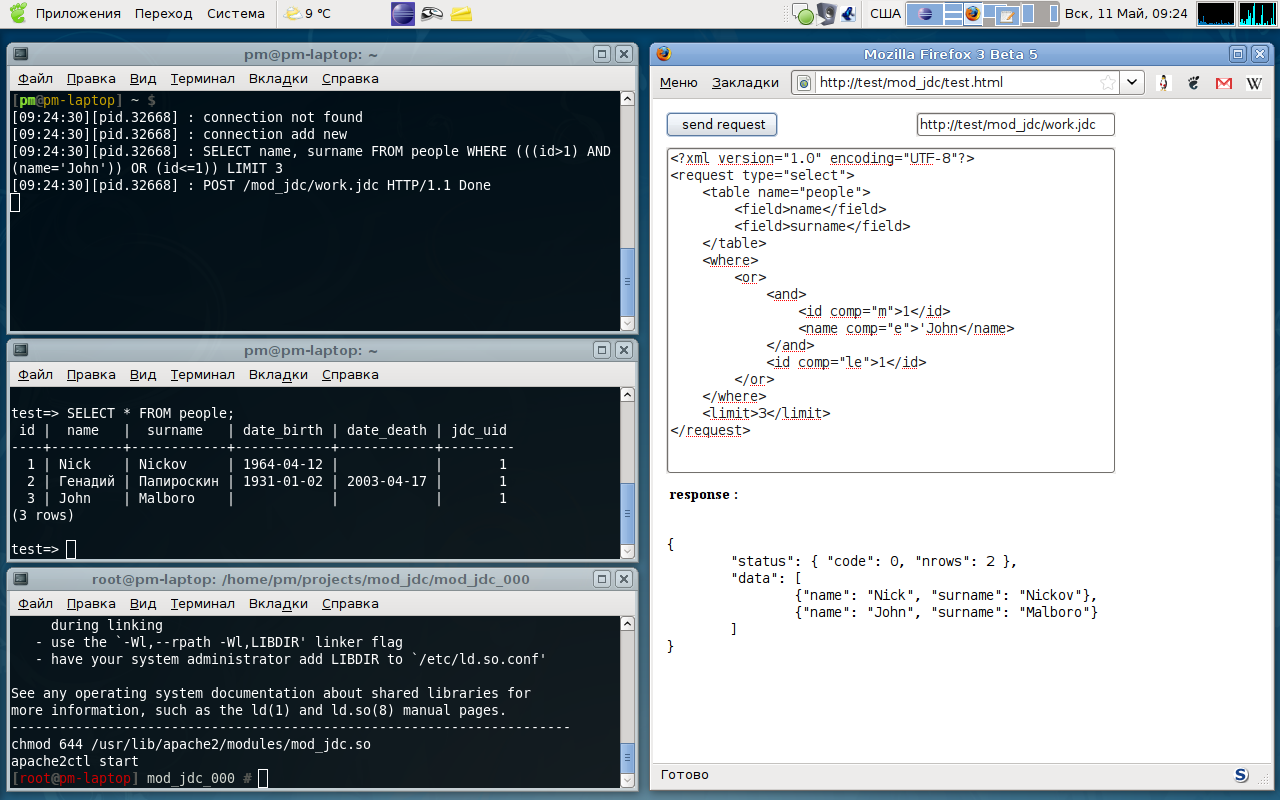Click the Malboro surname cell in psql output
Image resolution: width=1280 pixels, height=800 pixels.
[166, 498]
